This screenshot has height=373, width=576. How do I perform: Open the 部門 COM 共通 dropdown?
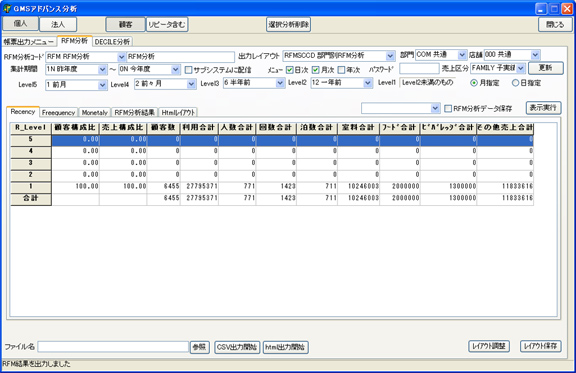click(462, 55)
